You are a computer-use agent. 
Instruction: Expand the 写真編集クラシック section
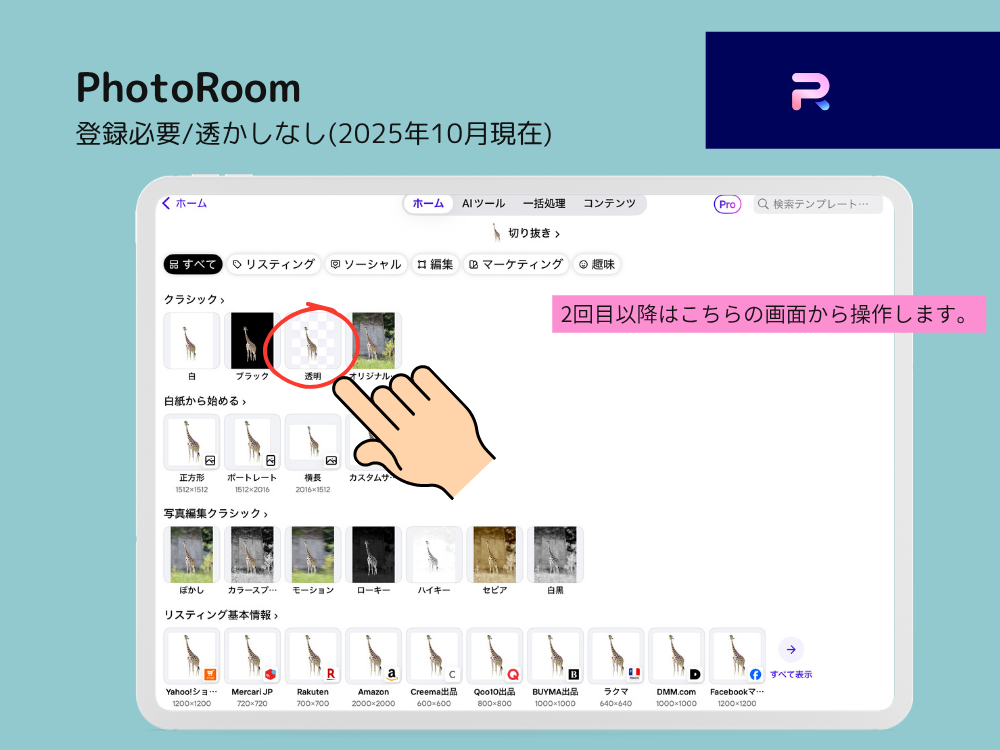click(x=216, y=513)
